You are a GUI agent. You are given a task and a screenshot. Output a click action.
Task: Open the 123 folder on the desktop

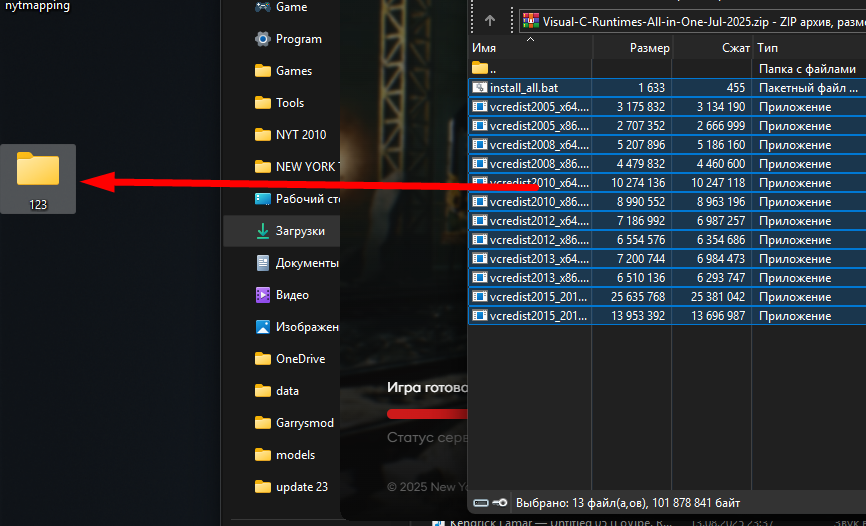pyautogui.click(x=38, y=178)
